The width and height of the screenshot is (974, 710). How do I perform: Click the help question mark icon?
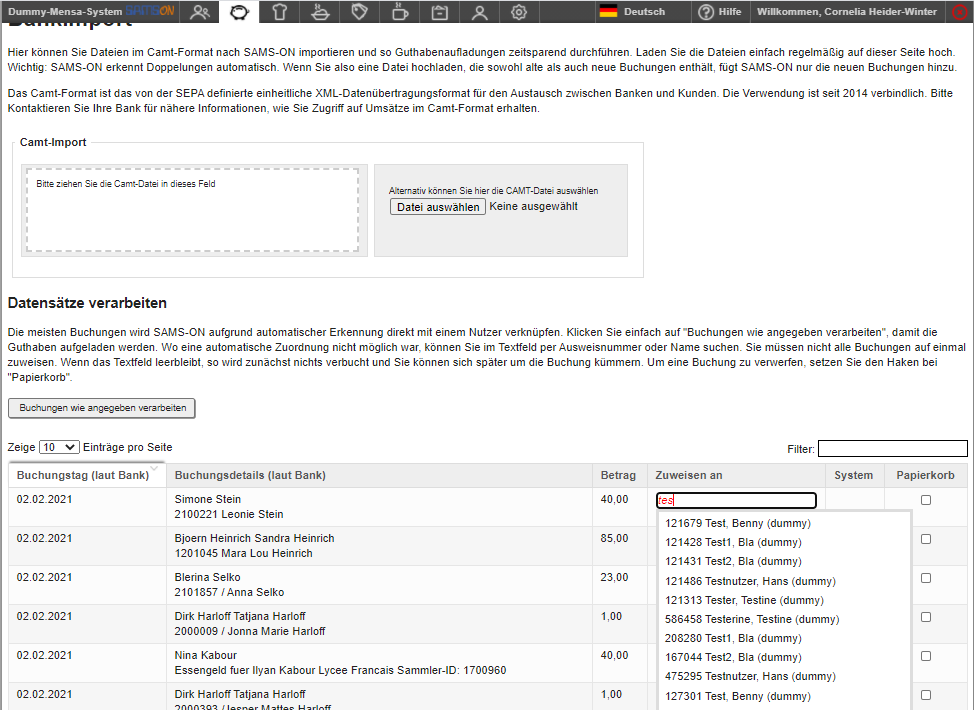click(706, 12)
